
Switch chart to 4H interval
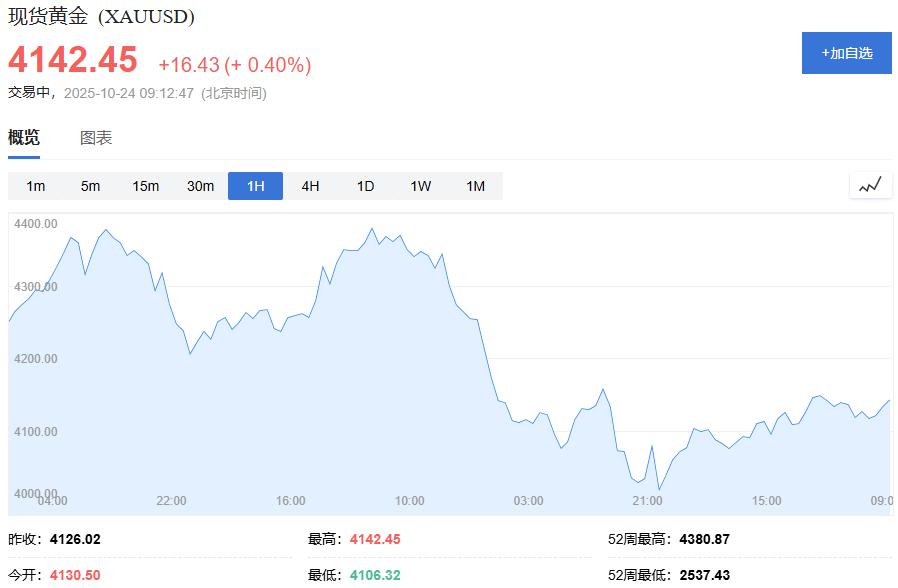(310, 185)
